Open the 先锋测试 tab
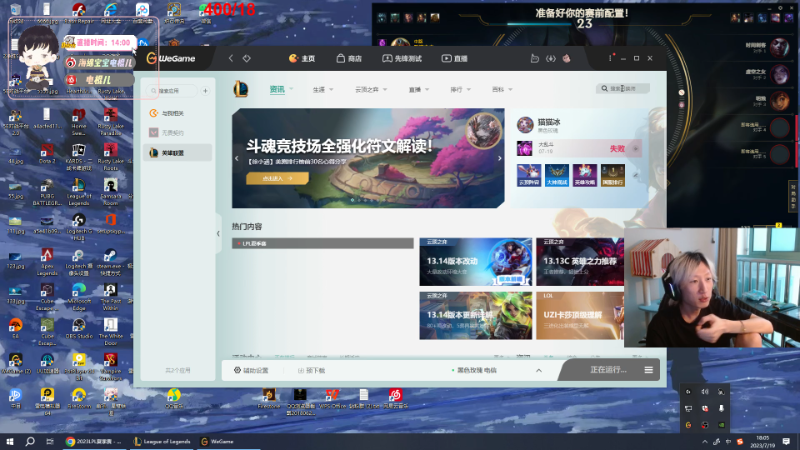Viewport: 800px width, 450px height. click(402, 59)
